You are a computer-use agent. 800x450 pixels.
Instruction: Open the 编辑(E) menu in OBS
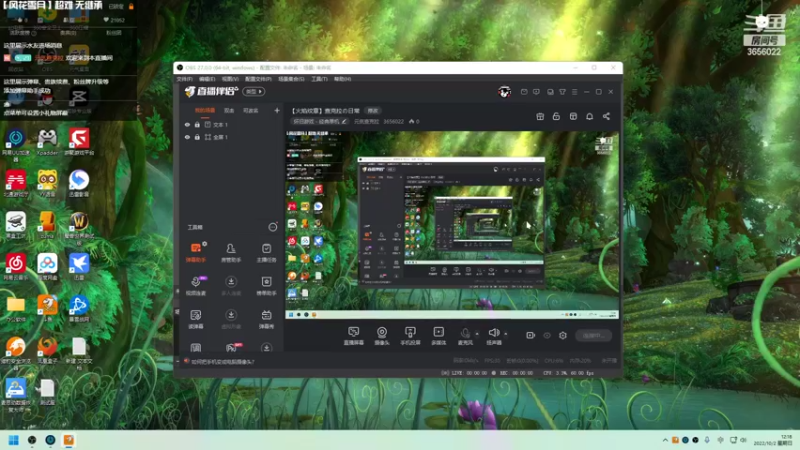[207, 79]
